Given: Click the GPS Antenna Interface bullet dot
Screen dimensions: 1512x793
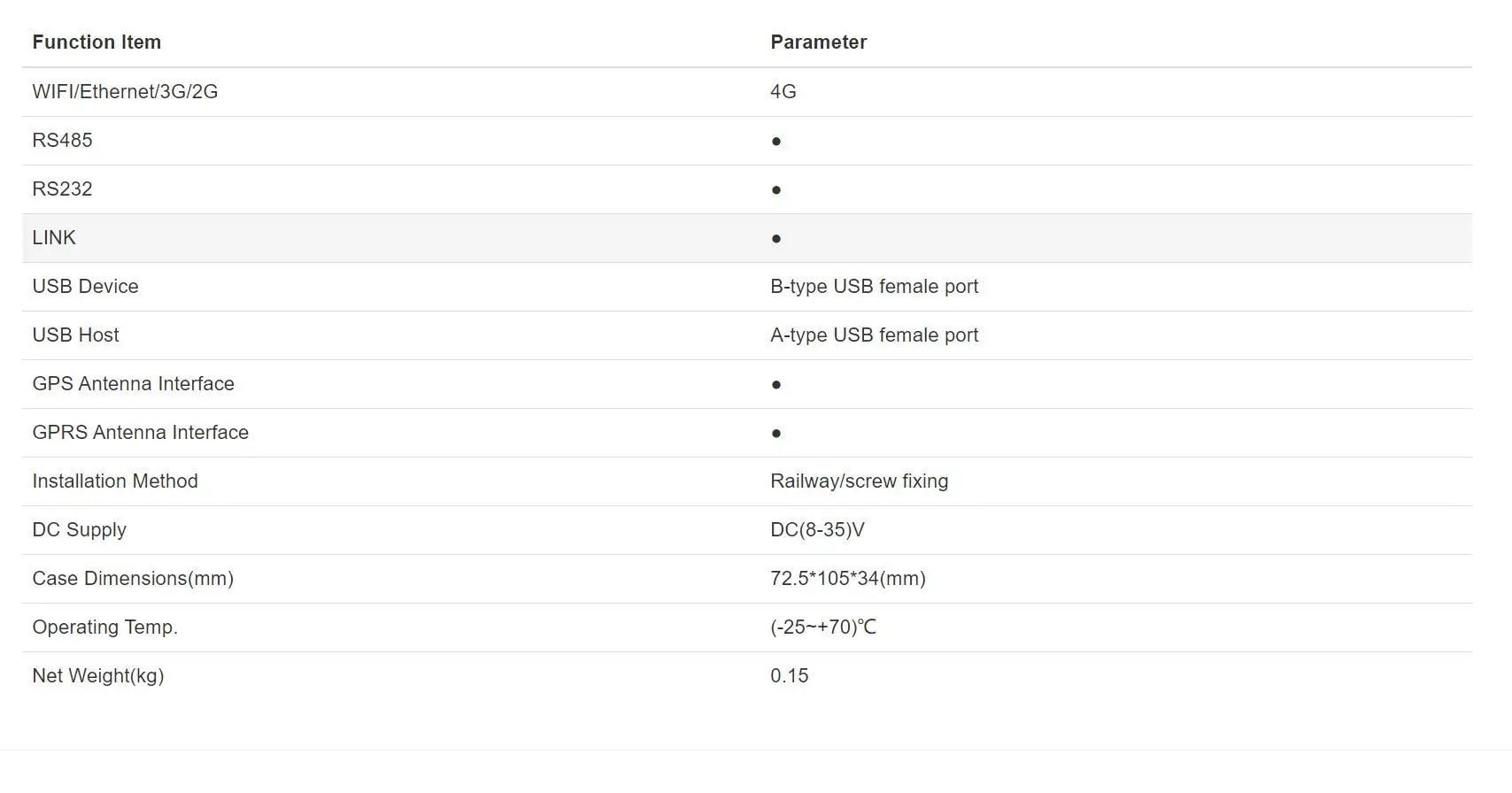Looking at the screenshot, I should (x=775, y=384).
